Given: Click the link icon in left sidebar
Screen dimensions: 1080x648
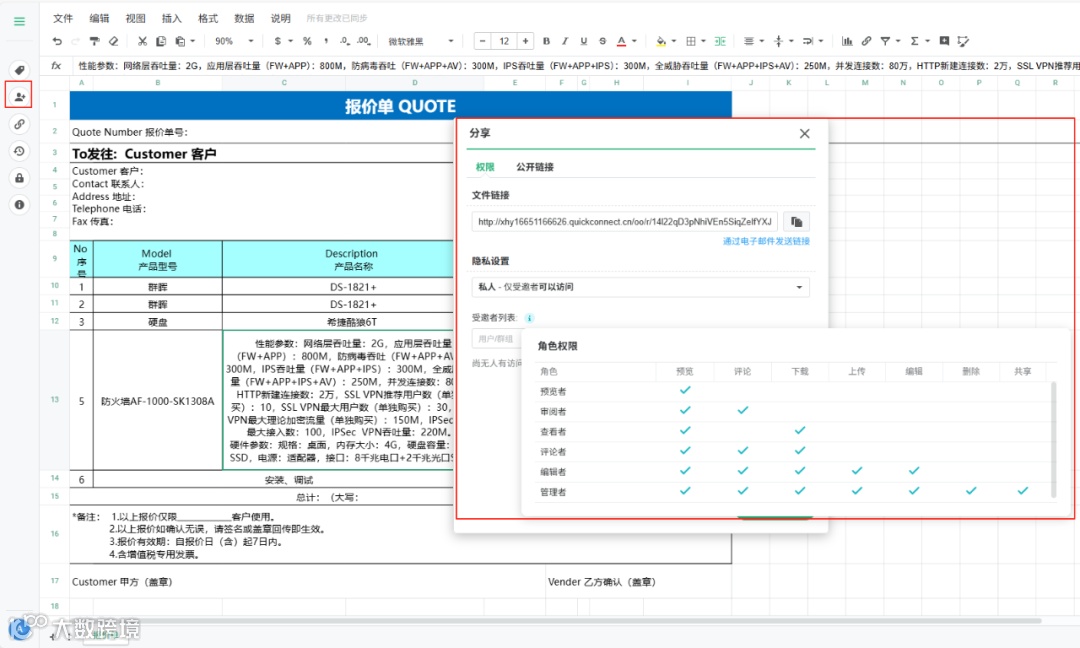Looking at the screenshot, I should click(19, 124).
